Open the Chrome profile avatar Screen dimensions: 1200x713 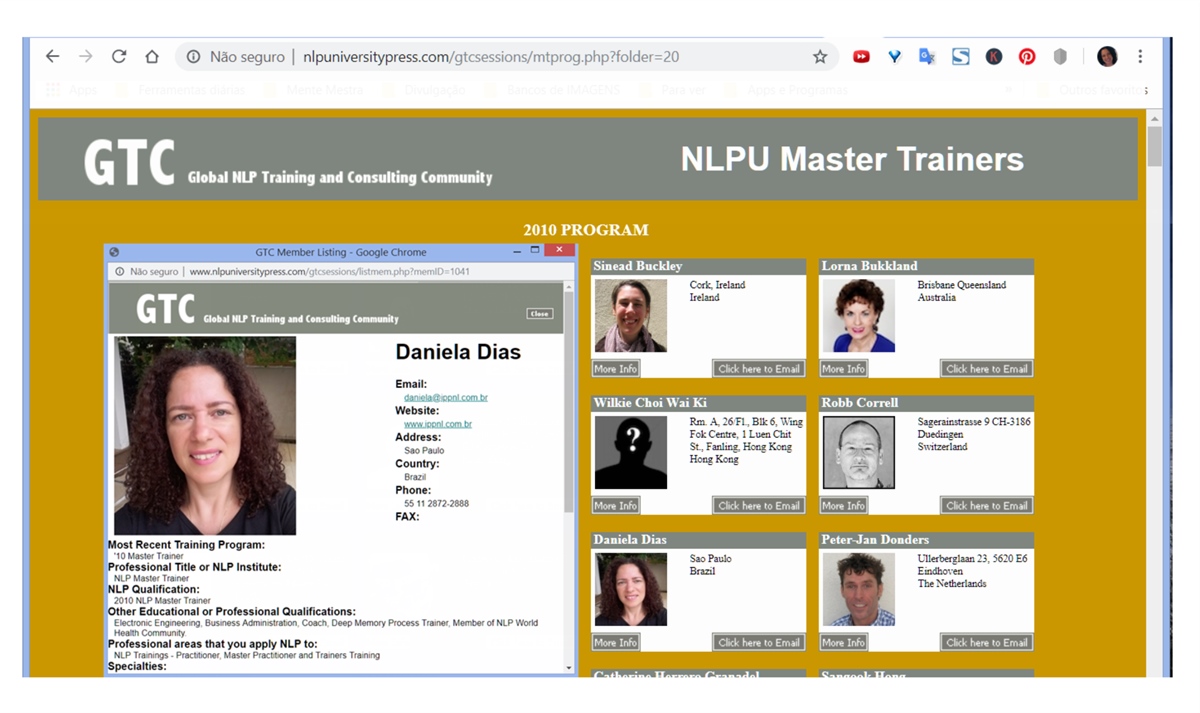[x=1107, y=57]
